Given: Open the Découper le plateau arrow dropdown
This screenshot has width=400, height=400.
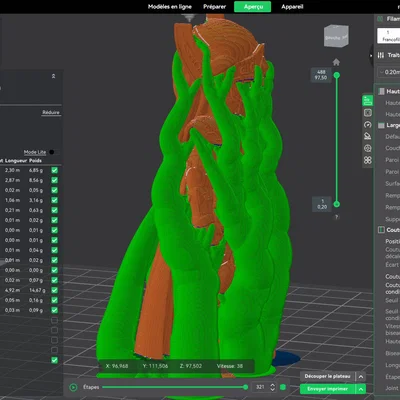Looking at the screenshot, I should point(361,377).
